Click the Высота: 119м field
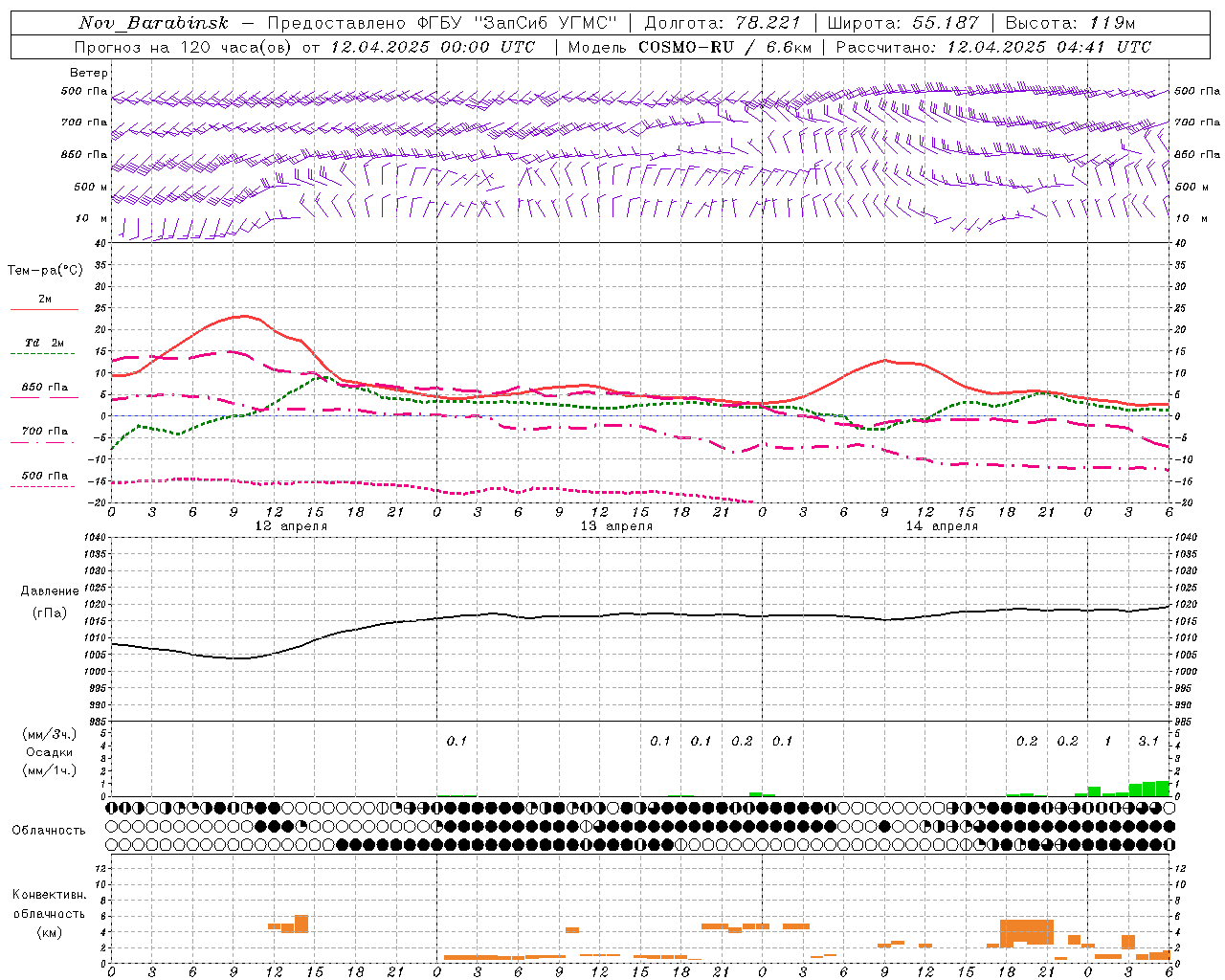 [1070, 23]
